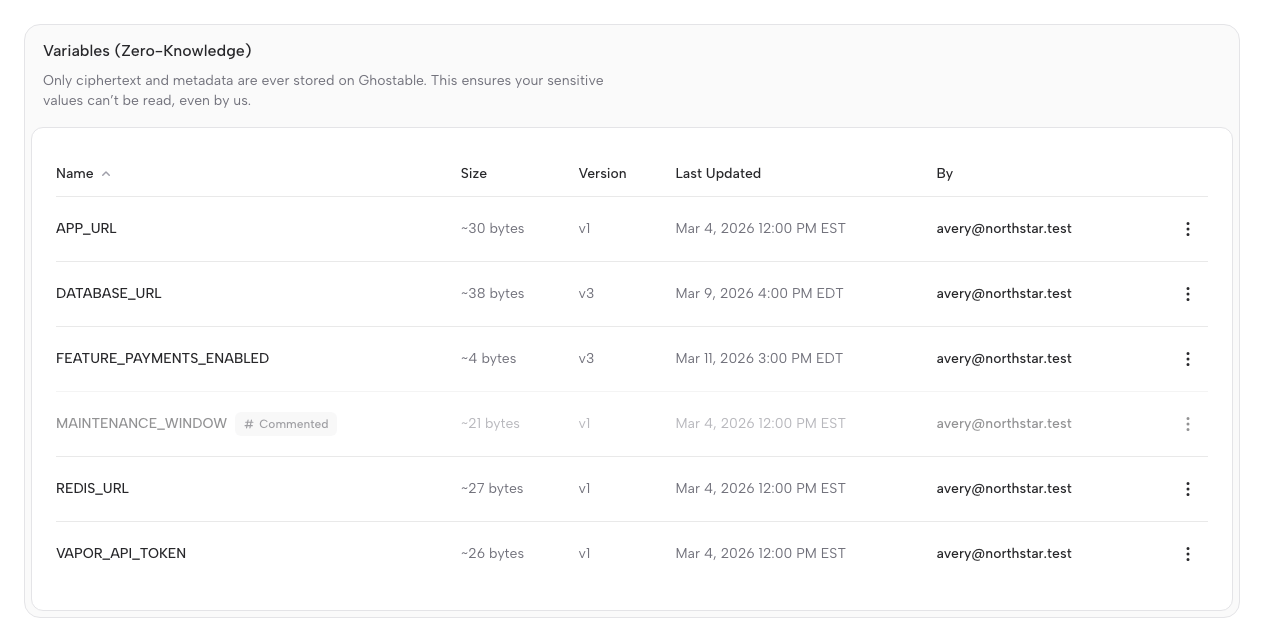
Task: Expand the MAINTENANCE_WINDOW commented entry
Action: point(141,423)
